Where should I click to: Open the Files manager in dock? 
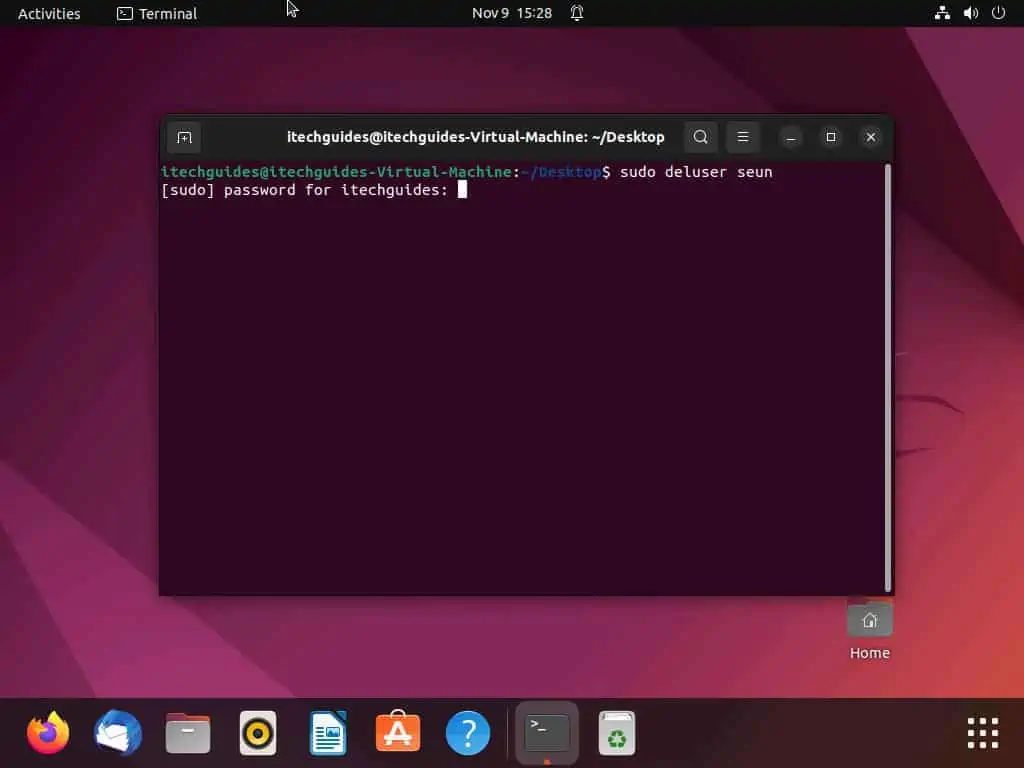tap(188, 733)
